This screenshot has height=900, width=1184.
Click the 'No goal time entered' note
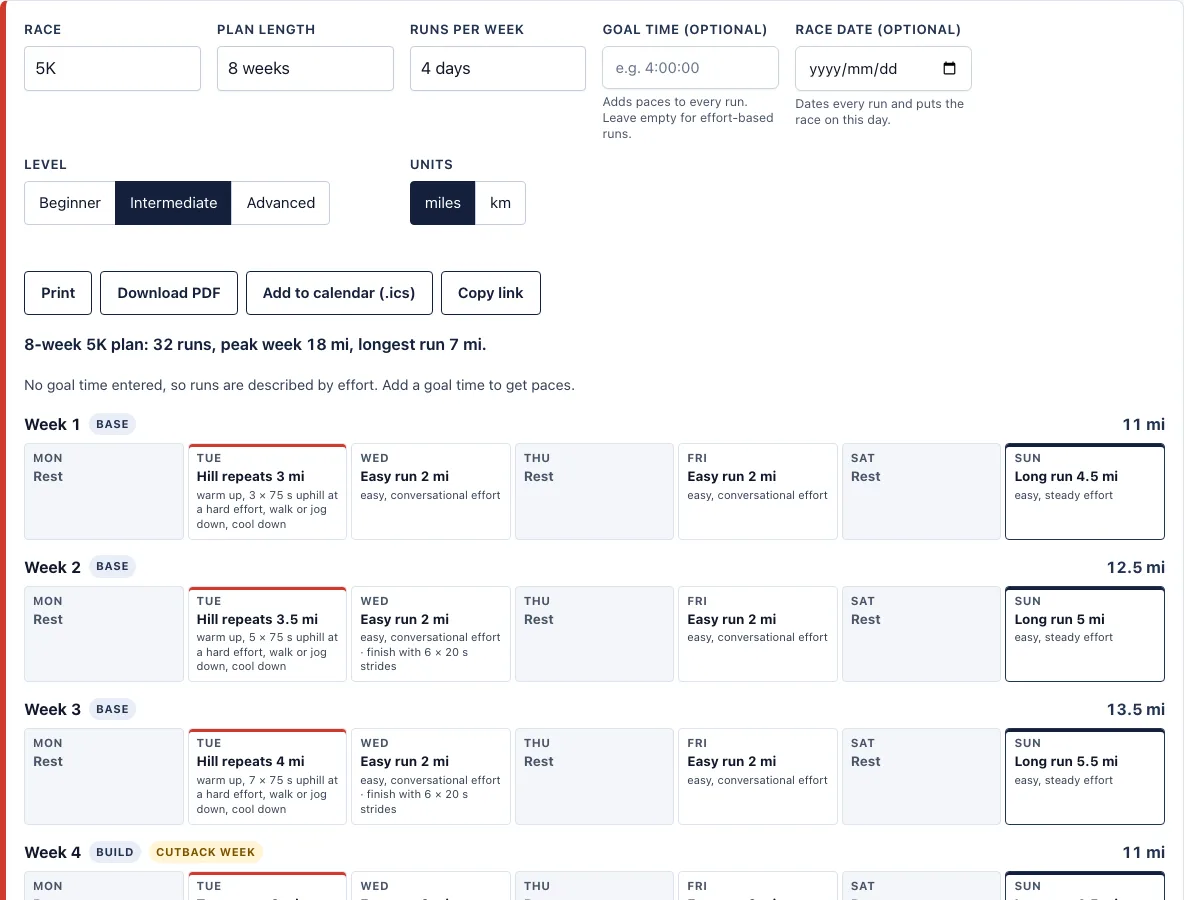click(x=299, y=385)
